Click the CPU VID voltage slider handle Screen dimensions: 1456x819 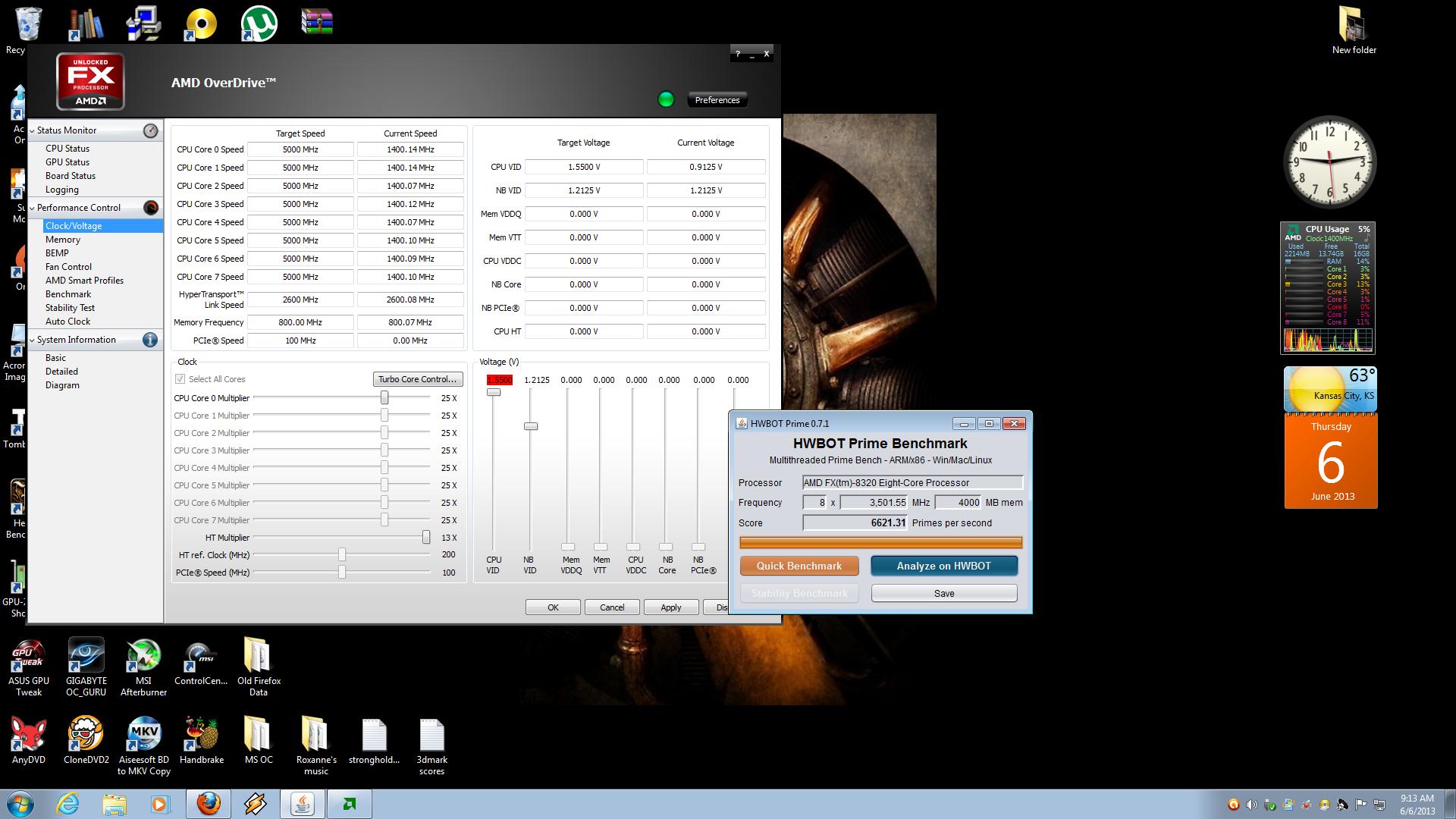[494, 392]
